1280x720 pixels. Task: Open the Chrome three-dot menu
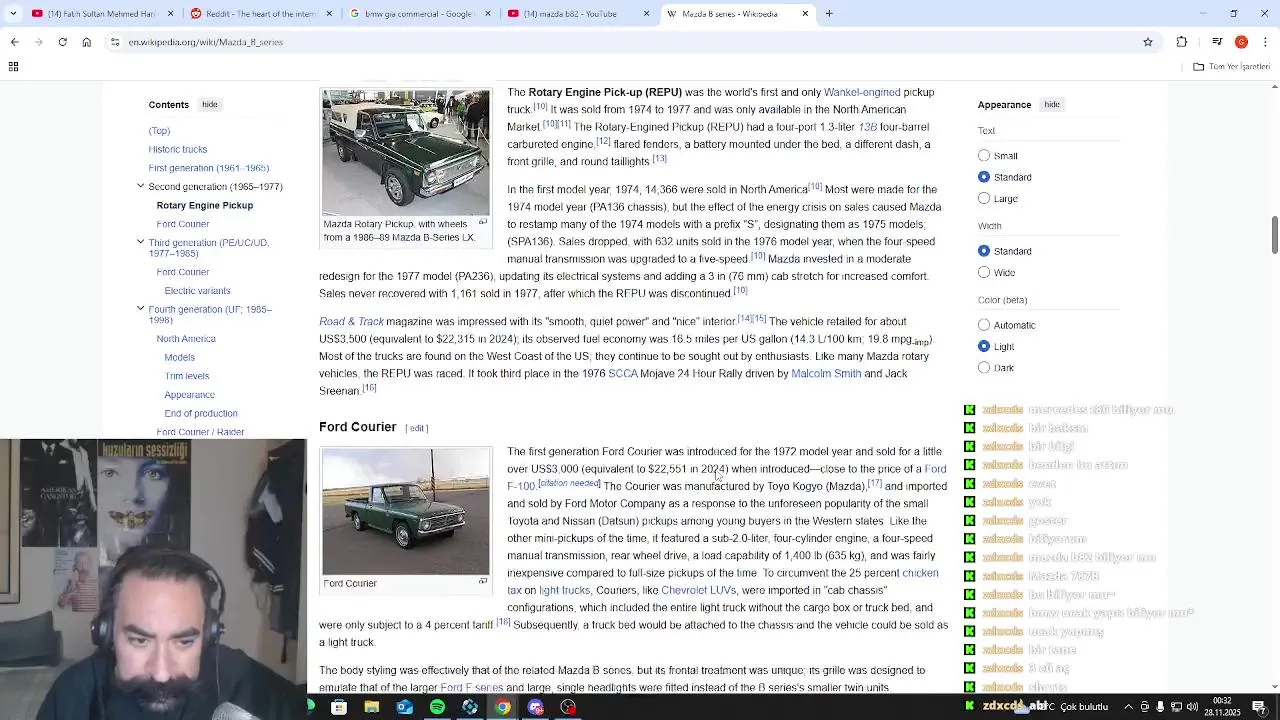[1266, 42]
